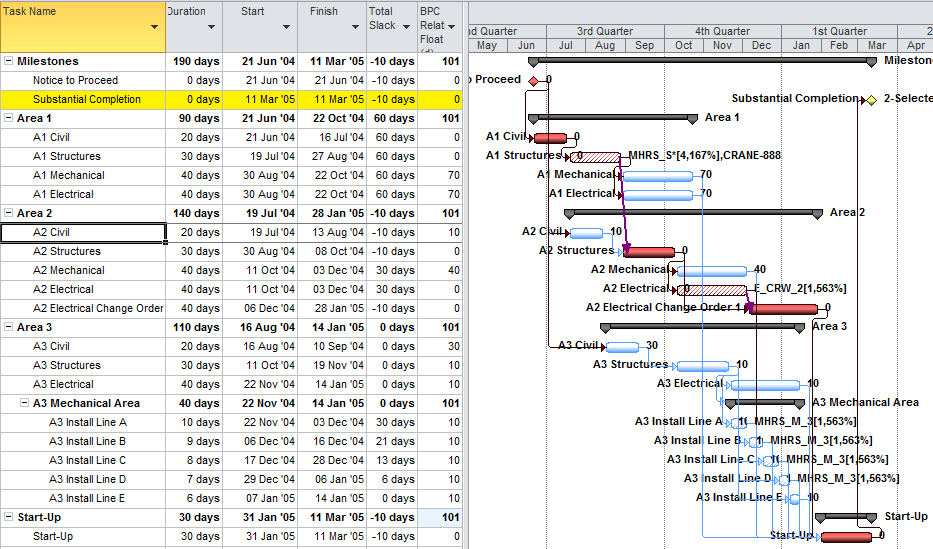Click the Oct month in timescale

coord(684,45)
